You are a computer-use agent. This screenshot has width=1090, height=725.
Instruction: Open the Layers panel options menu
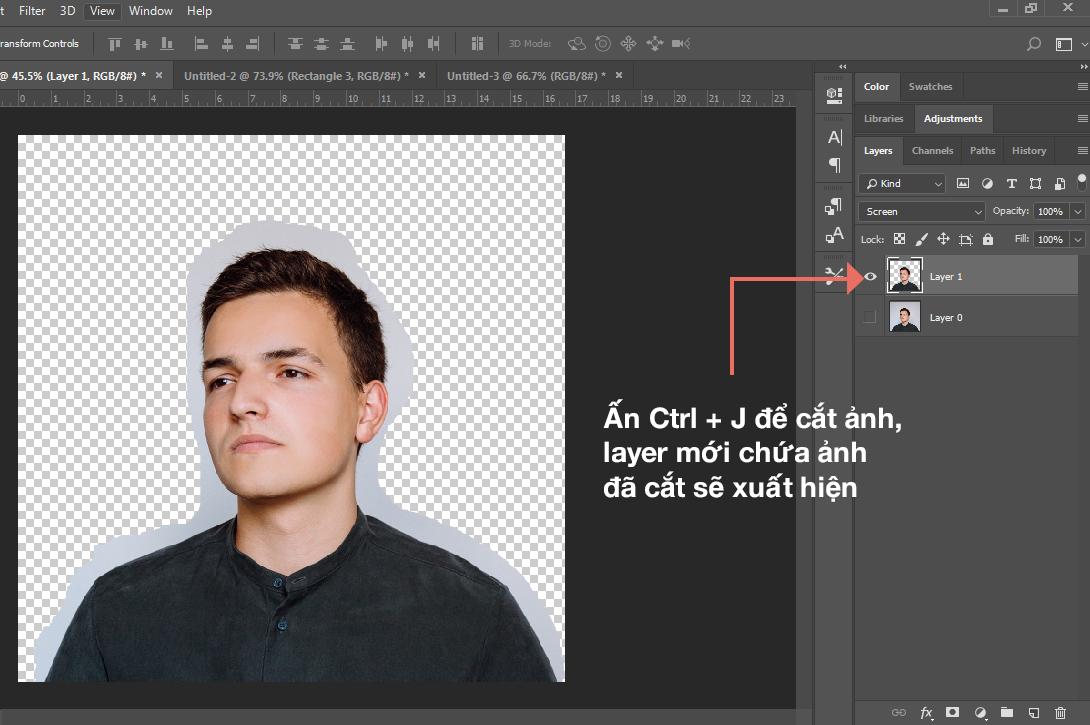click(x=1083, y=150)
